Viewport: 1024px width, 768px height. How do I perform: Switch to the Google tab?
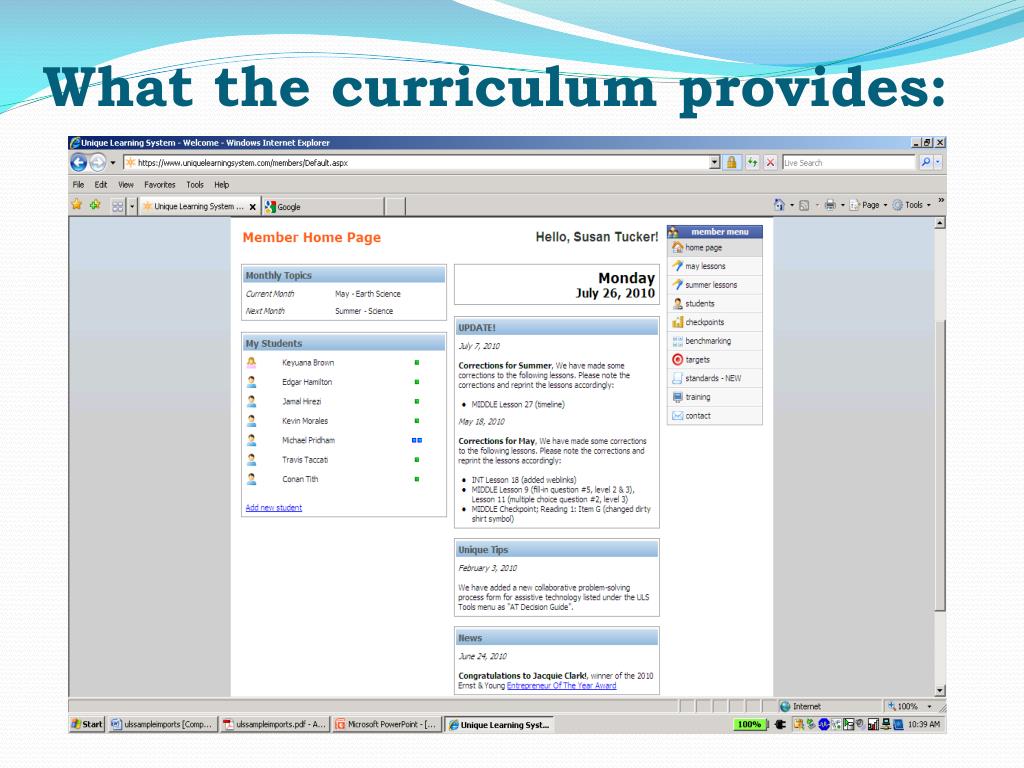pyautogui.click(x=323, y=206)
